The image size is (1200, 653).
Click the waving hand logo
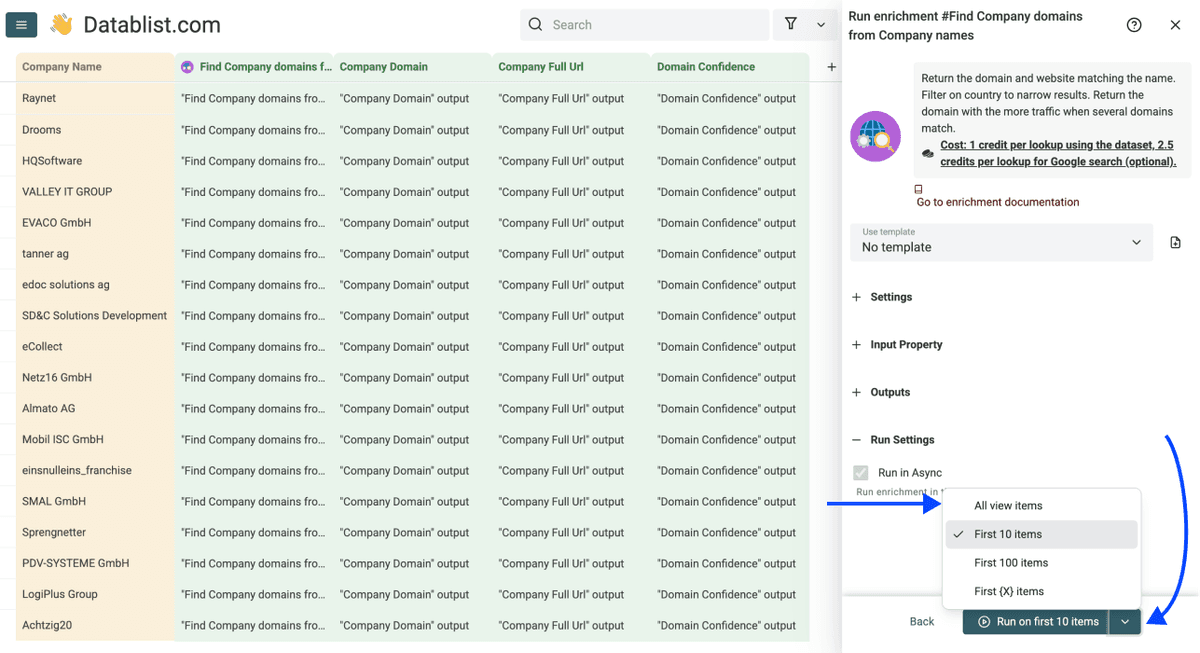tap(62, 25)
